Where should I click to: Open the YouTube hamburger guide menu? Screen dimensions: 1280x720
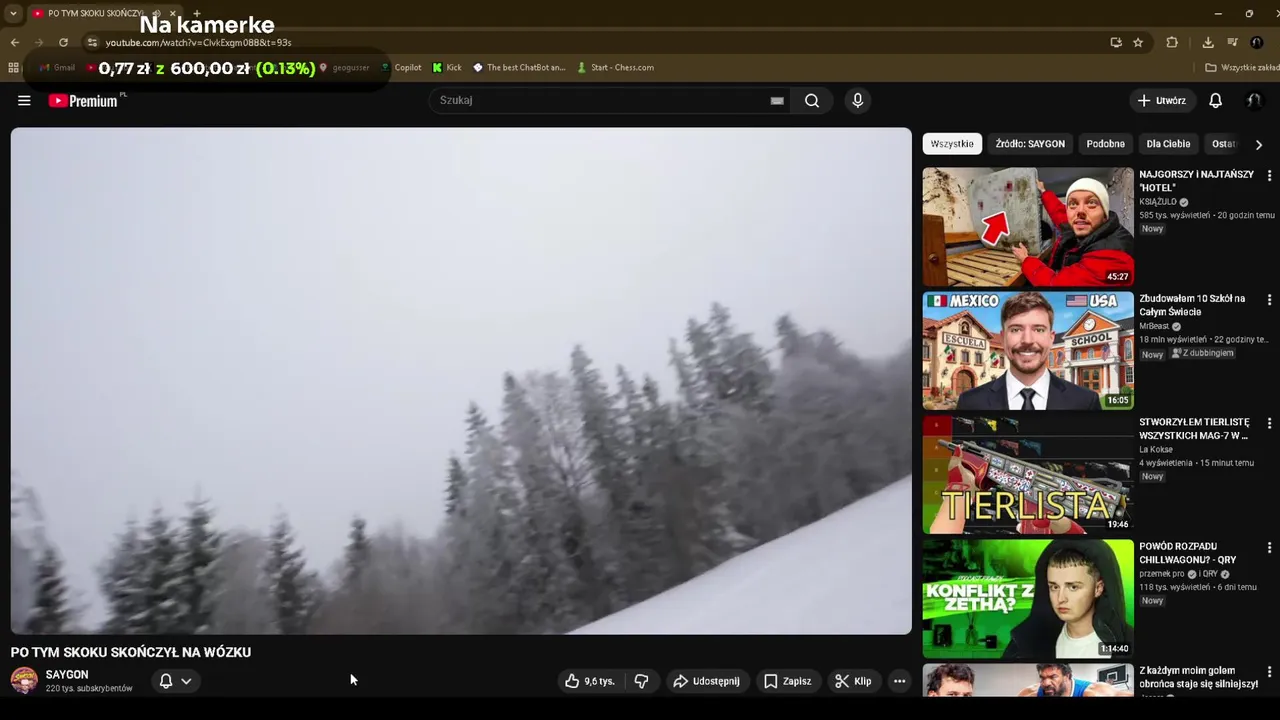click(24, 100)
